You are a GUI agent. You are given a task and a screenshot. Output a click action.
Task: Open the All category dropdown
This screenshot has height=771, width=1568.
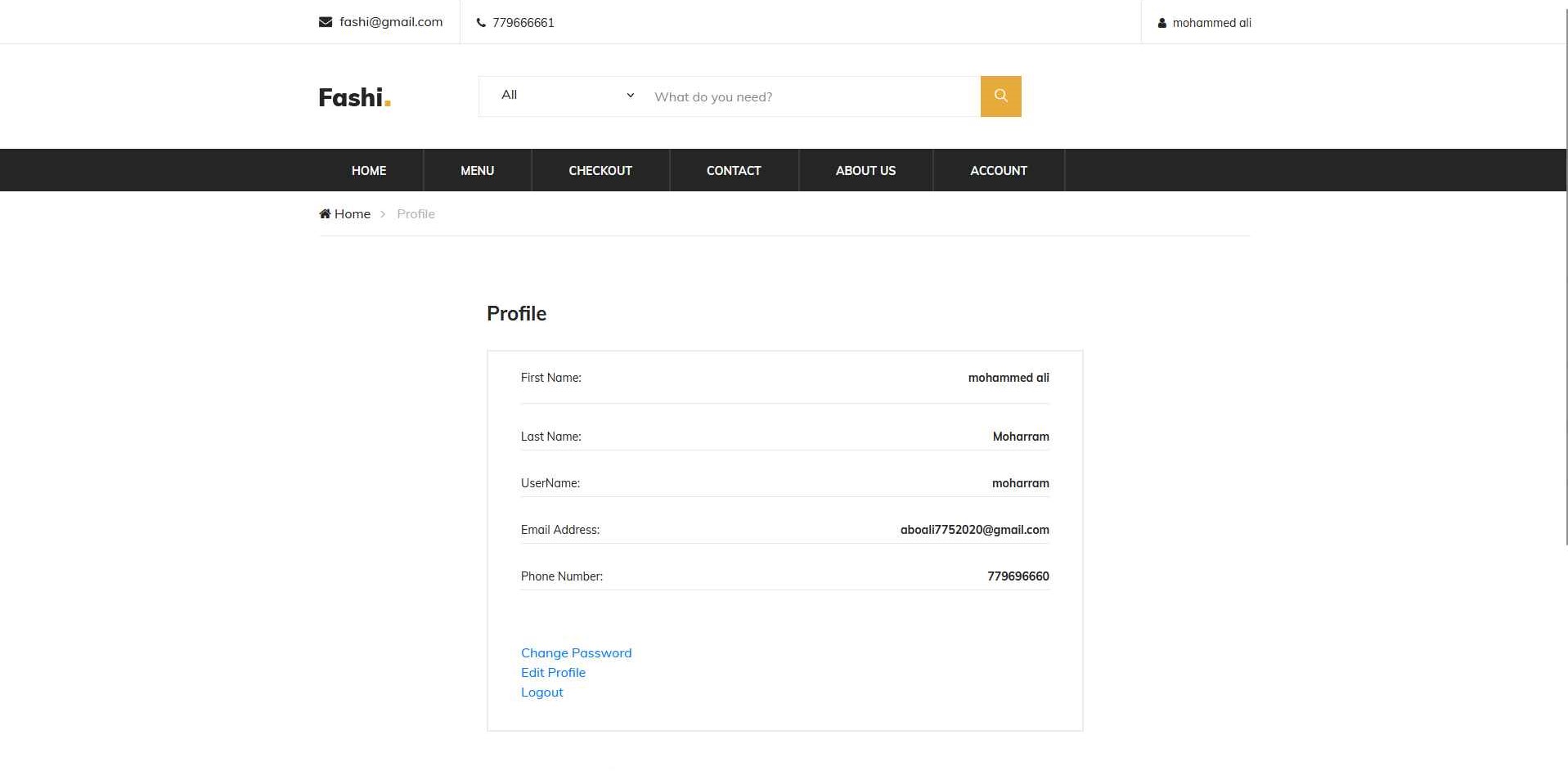click(x=566, y=96)
